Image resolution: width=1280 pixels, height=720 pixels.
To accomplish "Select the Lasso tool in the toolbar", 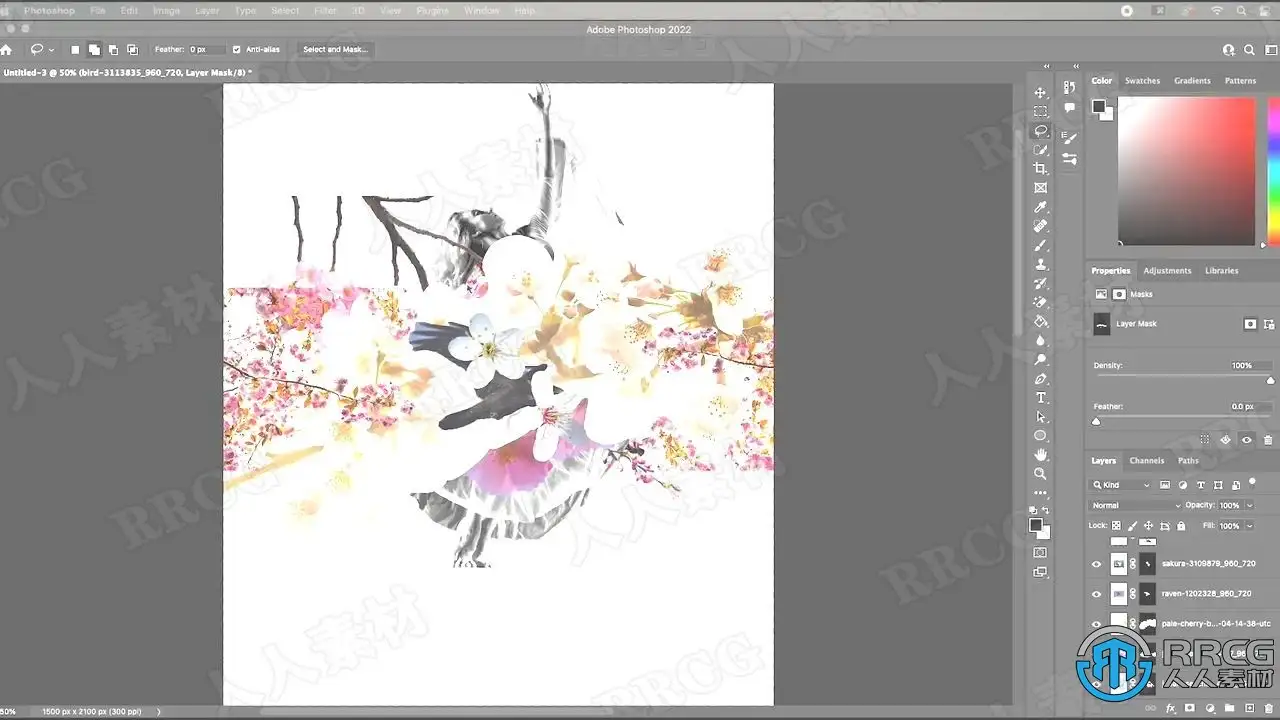I will click(x=1041, y=130).
